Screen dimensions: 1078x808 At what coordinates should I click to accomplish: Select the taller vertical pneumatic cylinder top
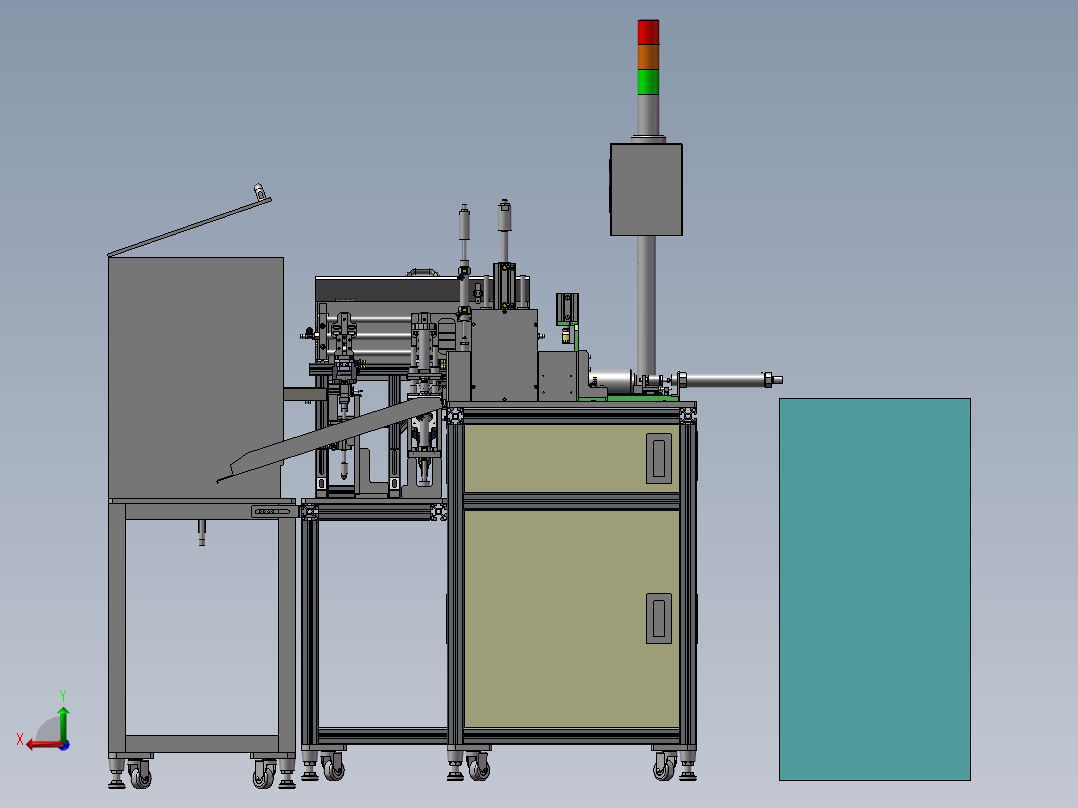tap(505, 215)
